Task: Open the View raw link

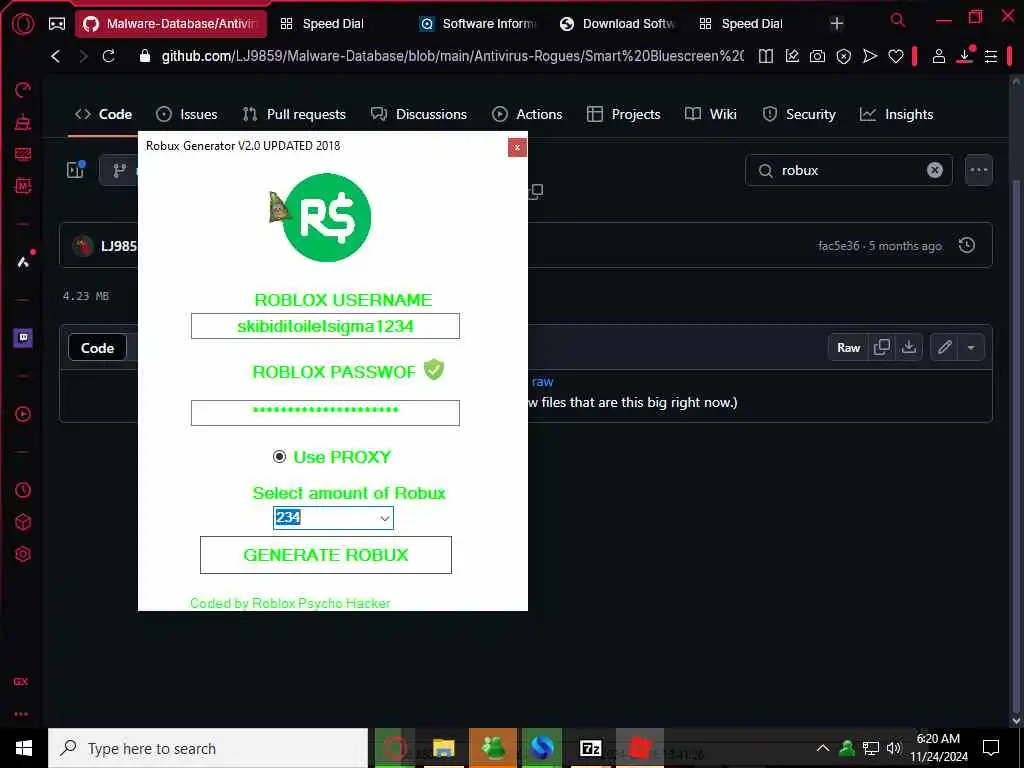Action: (x=542, y=381)
